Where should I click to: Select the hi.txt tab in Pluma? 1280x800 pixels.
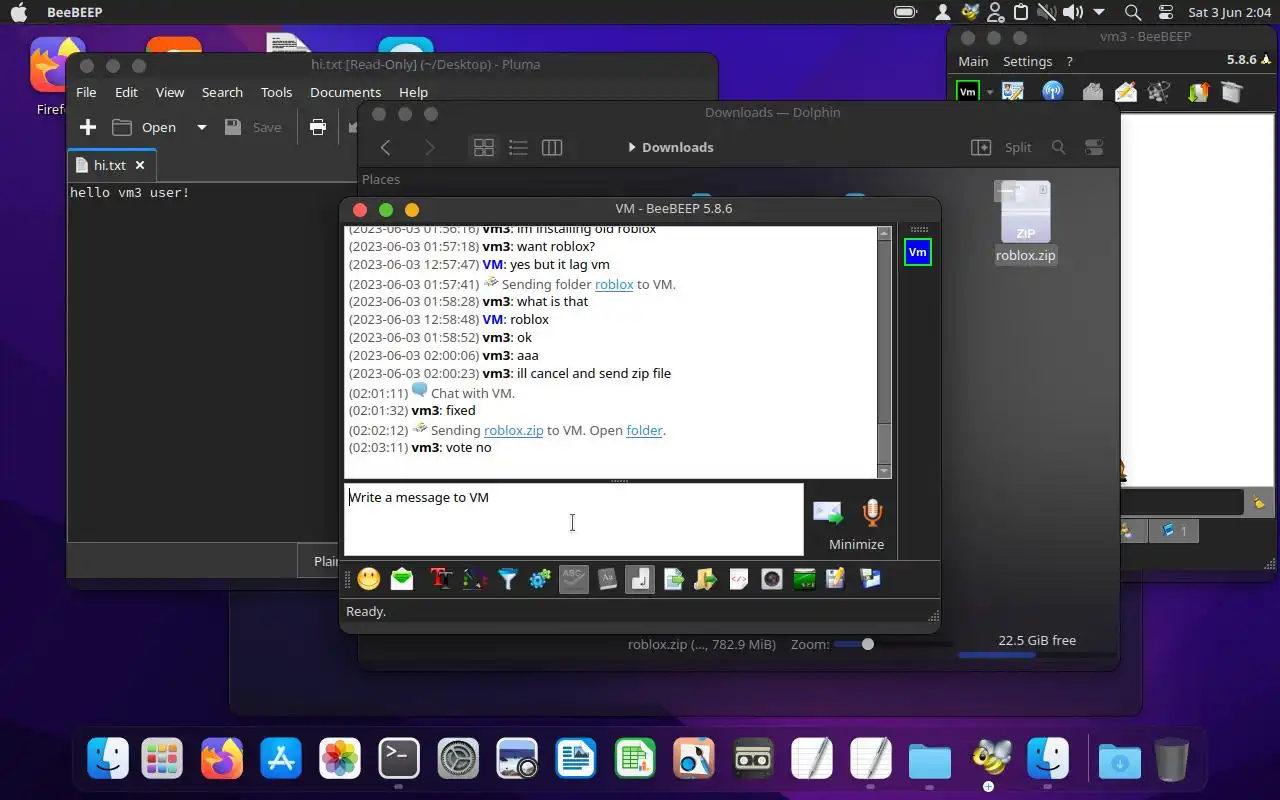point(110,165)
